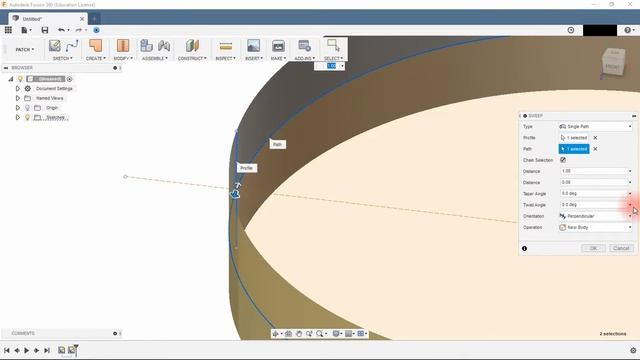
Task: Activate root component radio button
Action: 69,79
